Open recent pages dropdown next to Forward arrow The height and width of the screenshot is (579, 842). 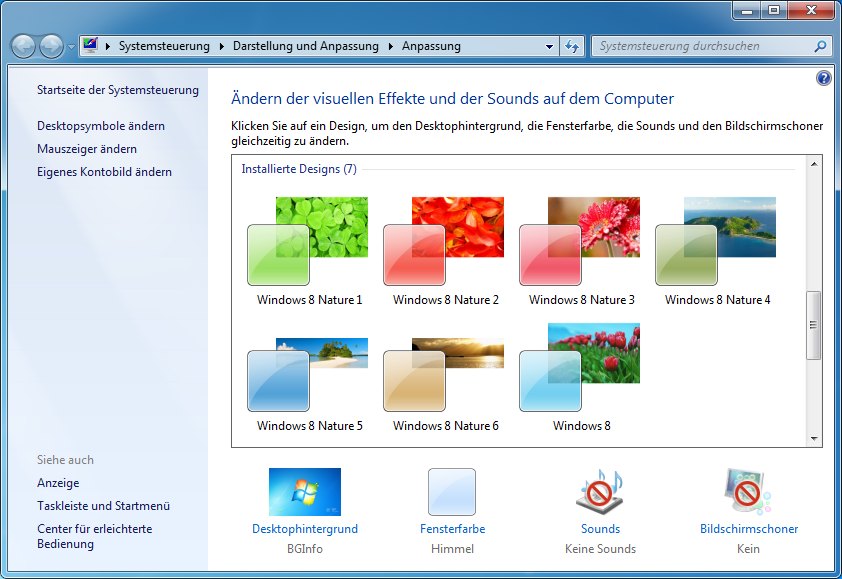[x=71, y=47]
